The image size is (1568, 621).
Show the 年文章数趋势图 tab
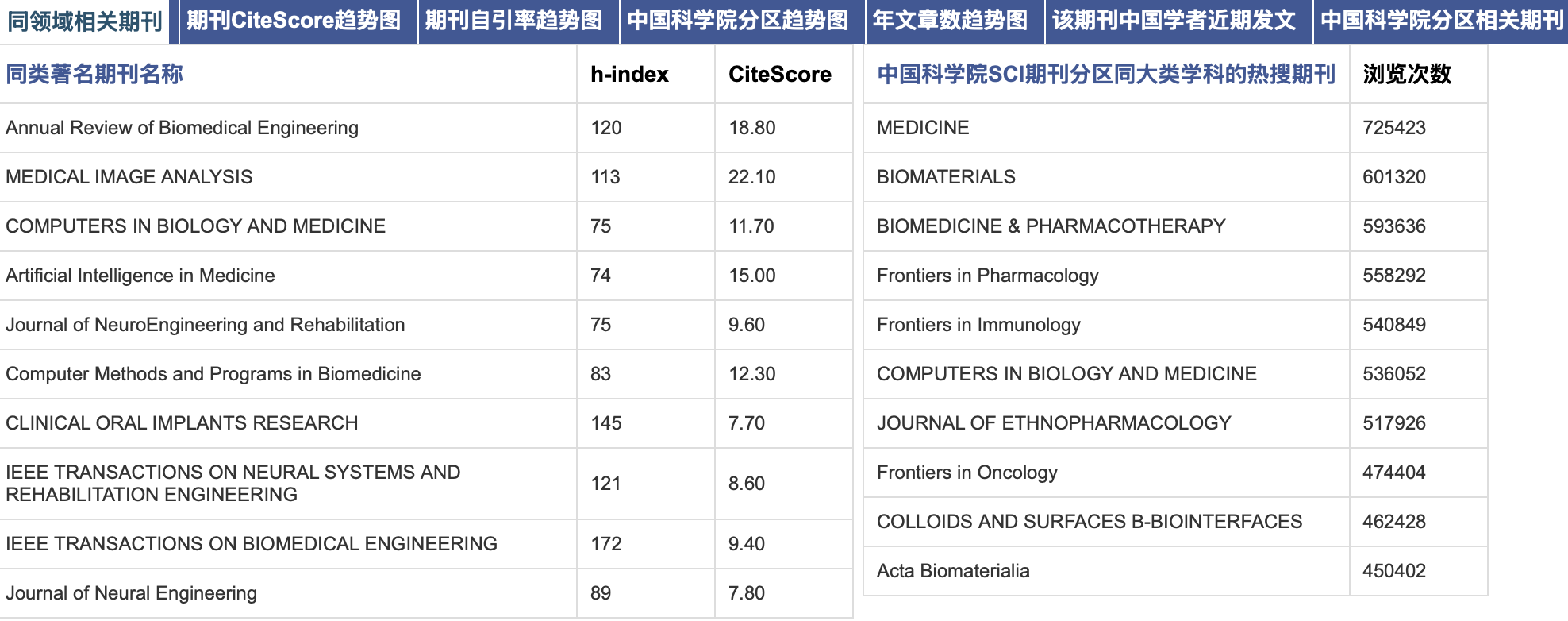pos(951,21)
